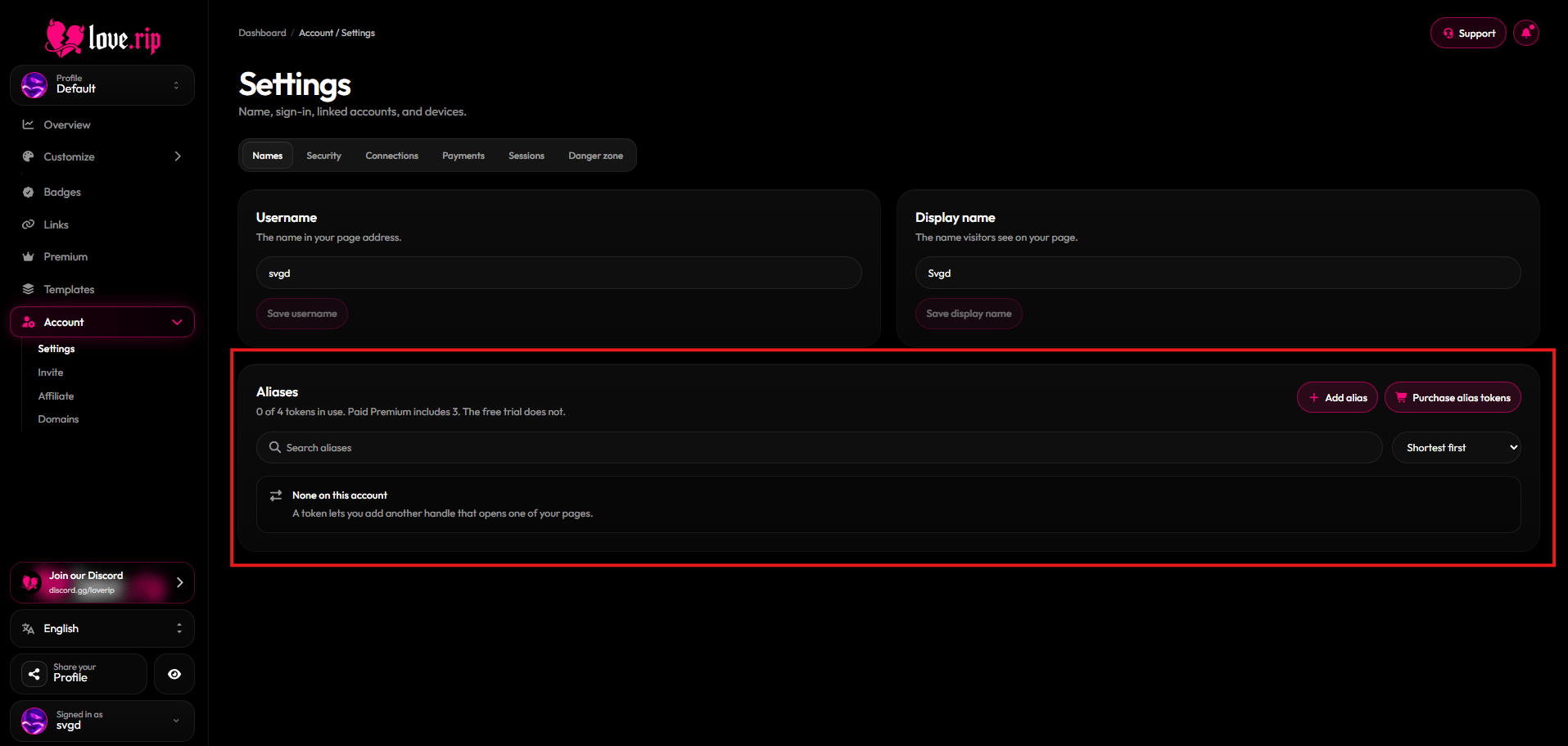Click the magnifier icon in Search aliases

(x=275, y=447)
